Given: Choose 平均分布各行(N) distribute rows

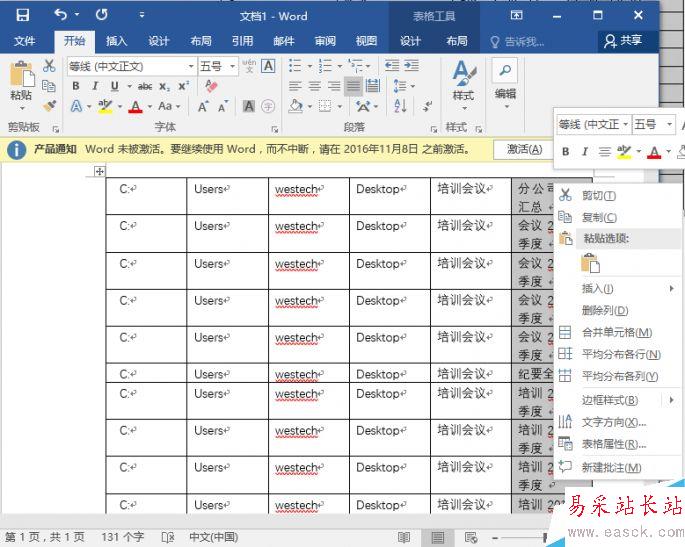Looking at the screenshot, I should [x=619, y=354].
